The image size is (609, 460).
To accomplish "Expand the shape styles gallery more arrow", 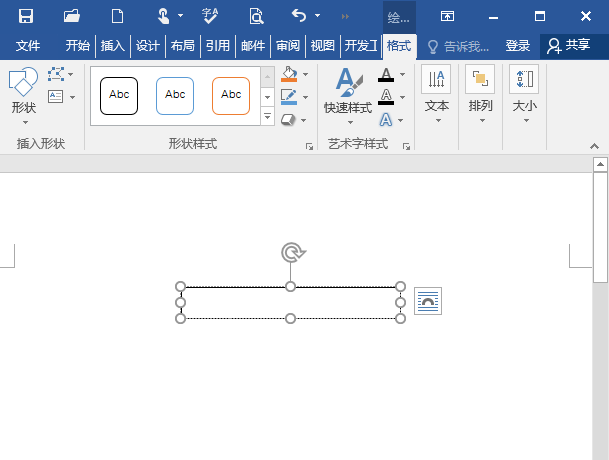I will coord(267,117).
